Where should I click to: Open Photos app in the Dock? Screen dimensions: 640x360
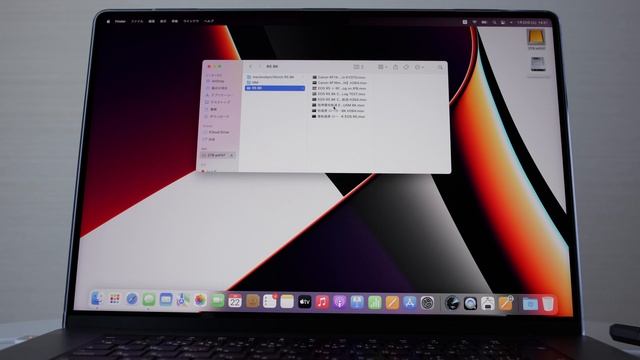tap(200, 300)
